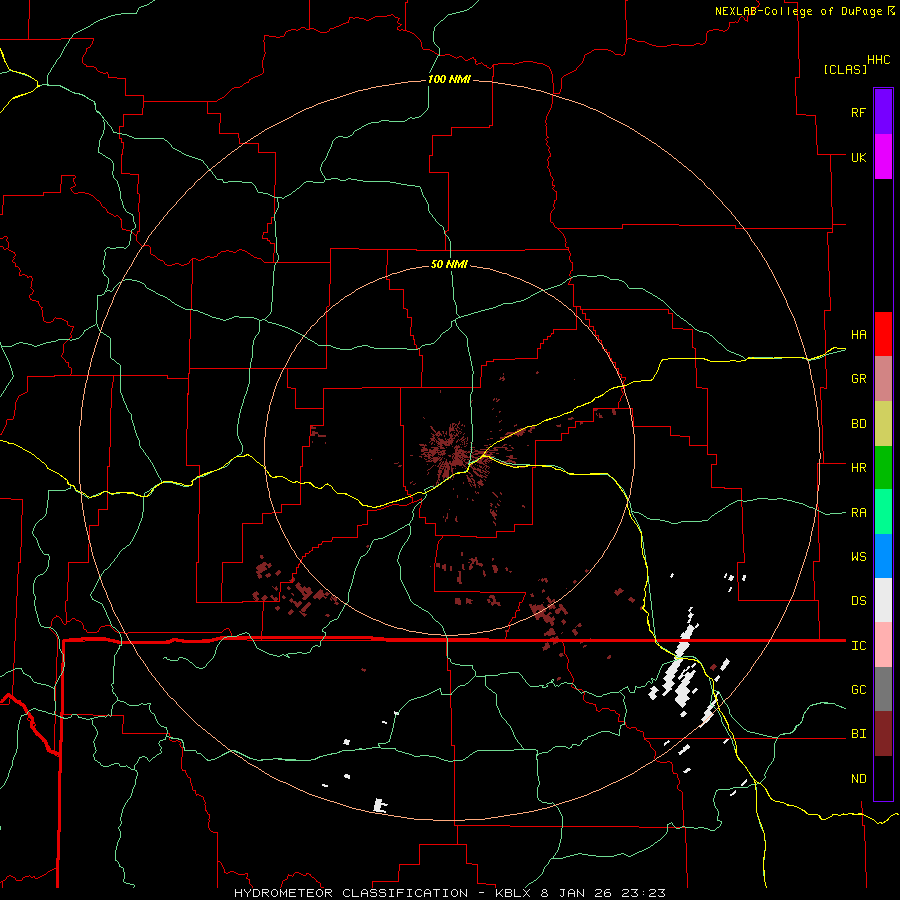Image resolution: width=900 pixels, height=900 pixels.
Task: Click the UK magenta legend color block
Action: [x=883, y=157]
